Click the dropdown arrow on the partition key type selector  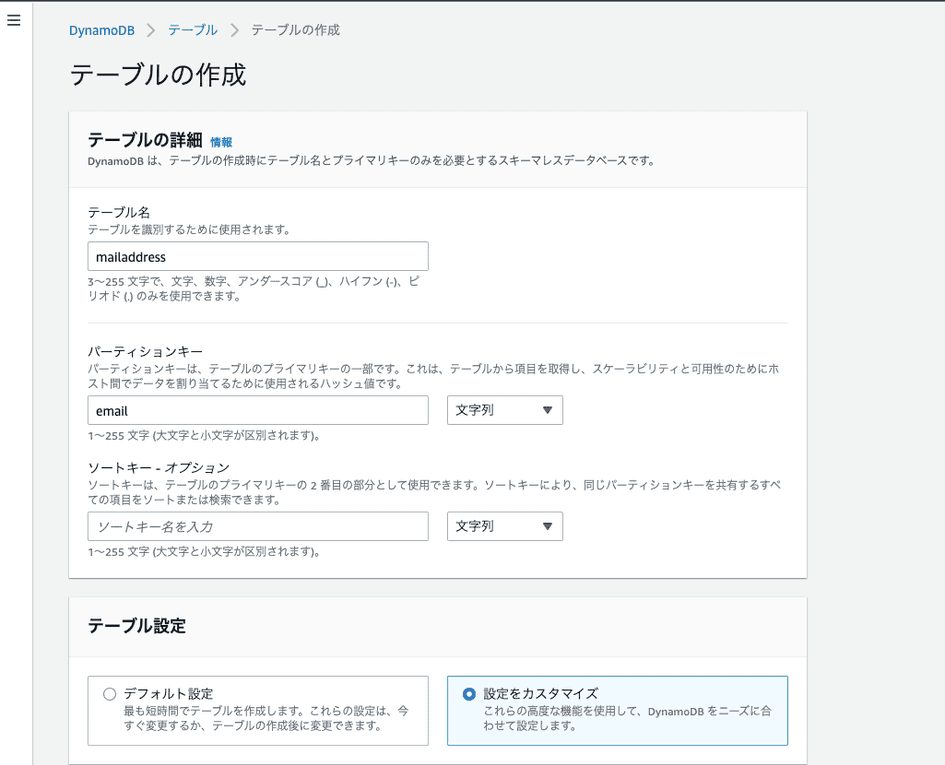pyautogui.click(x=548, y=410)
